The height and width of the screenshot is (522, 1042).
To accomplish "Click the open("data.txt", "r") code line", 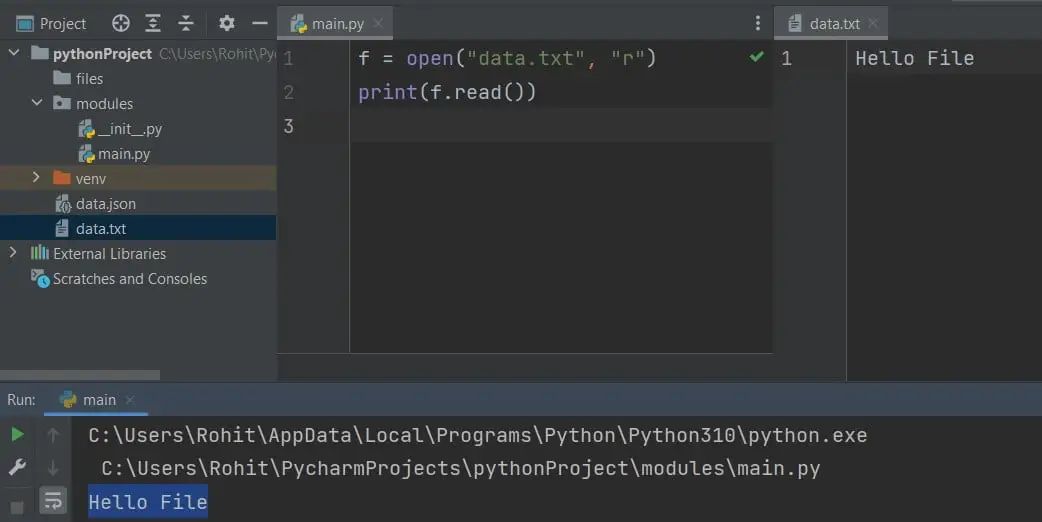I will coord(507,58).
